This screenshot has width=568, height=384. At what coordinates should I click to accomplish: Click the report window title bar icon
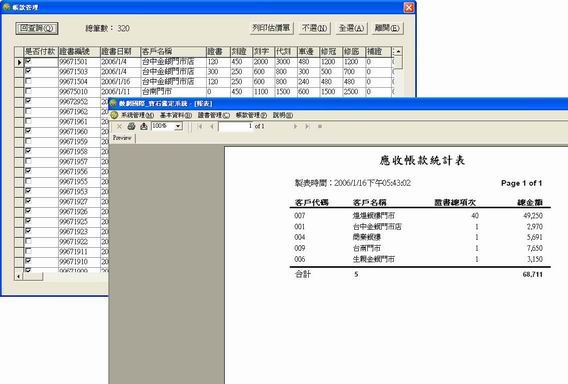pyautogui.click(x=113, y=103)
